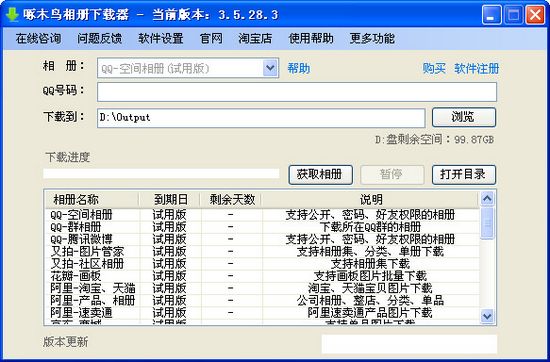The image size is (550, 362).
Task: Click the 剩余天数 column header
Action: (x=232, y=200)
